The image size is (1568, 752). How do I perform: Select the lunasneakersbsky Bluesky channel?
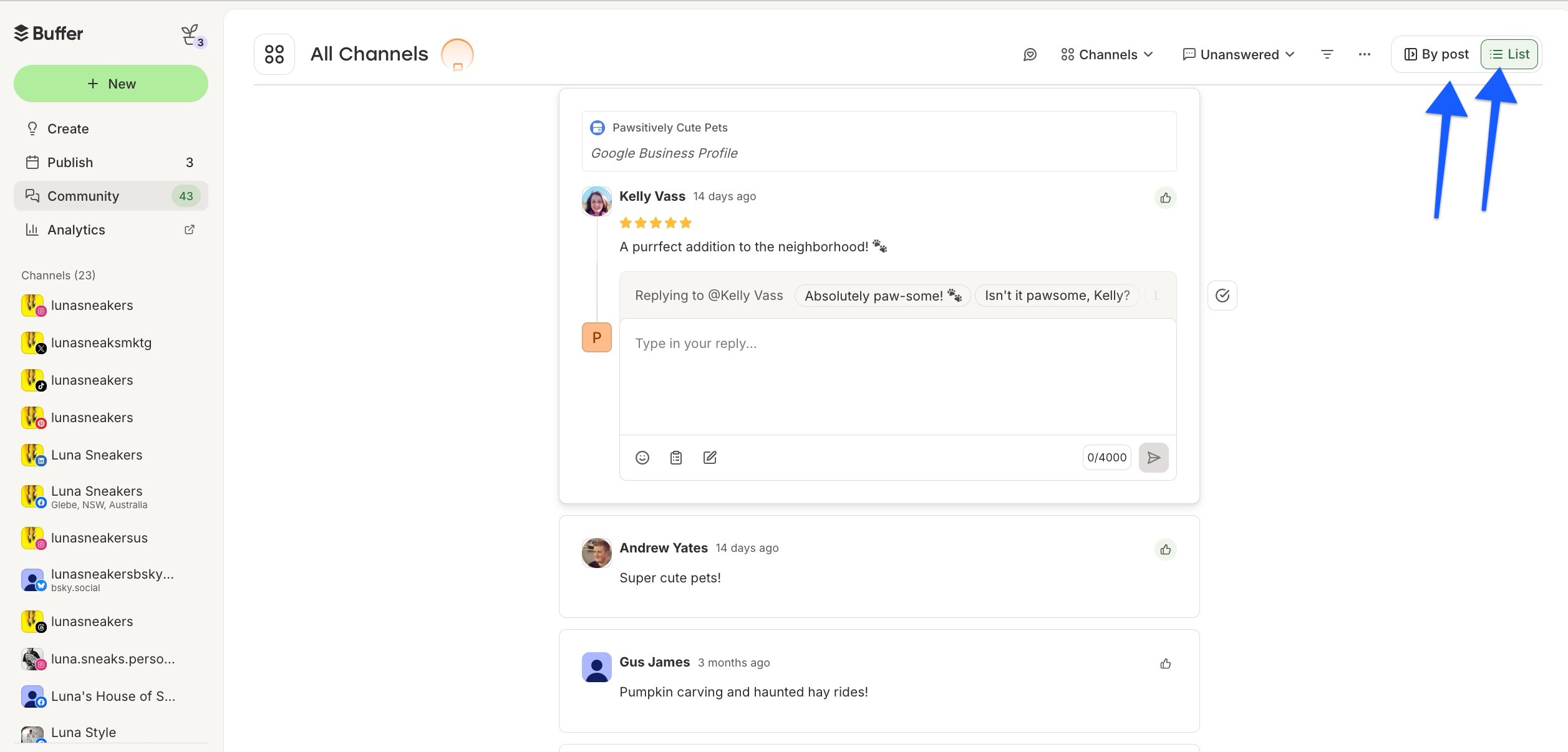[111, 580]
